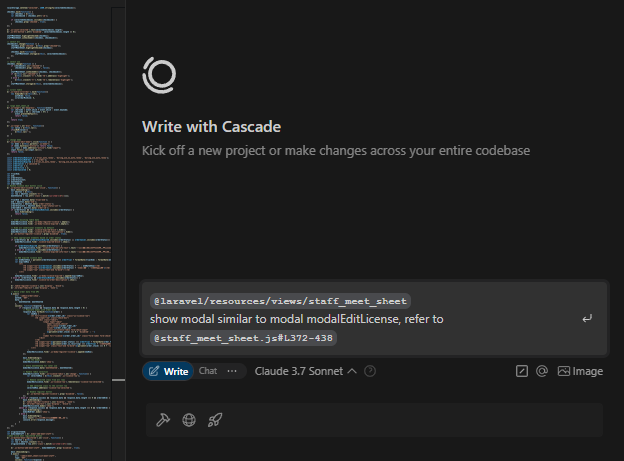Open the more options ellipsis menu

click(232, 371)
